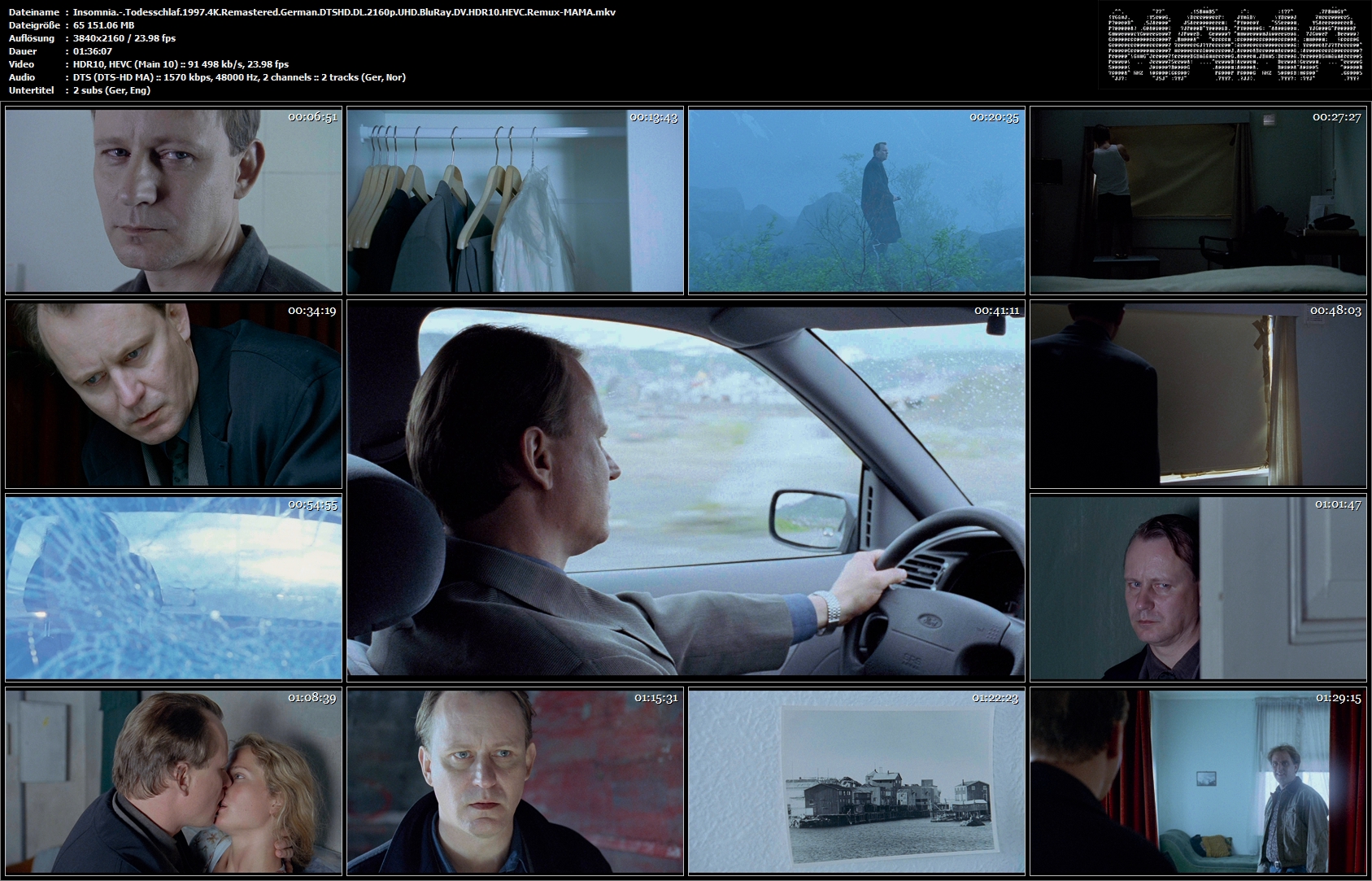Select the large car-driving thumbnail at 00:41:11
Viewport: 1372px width, 881px height.
686,491
